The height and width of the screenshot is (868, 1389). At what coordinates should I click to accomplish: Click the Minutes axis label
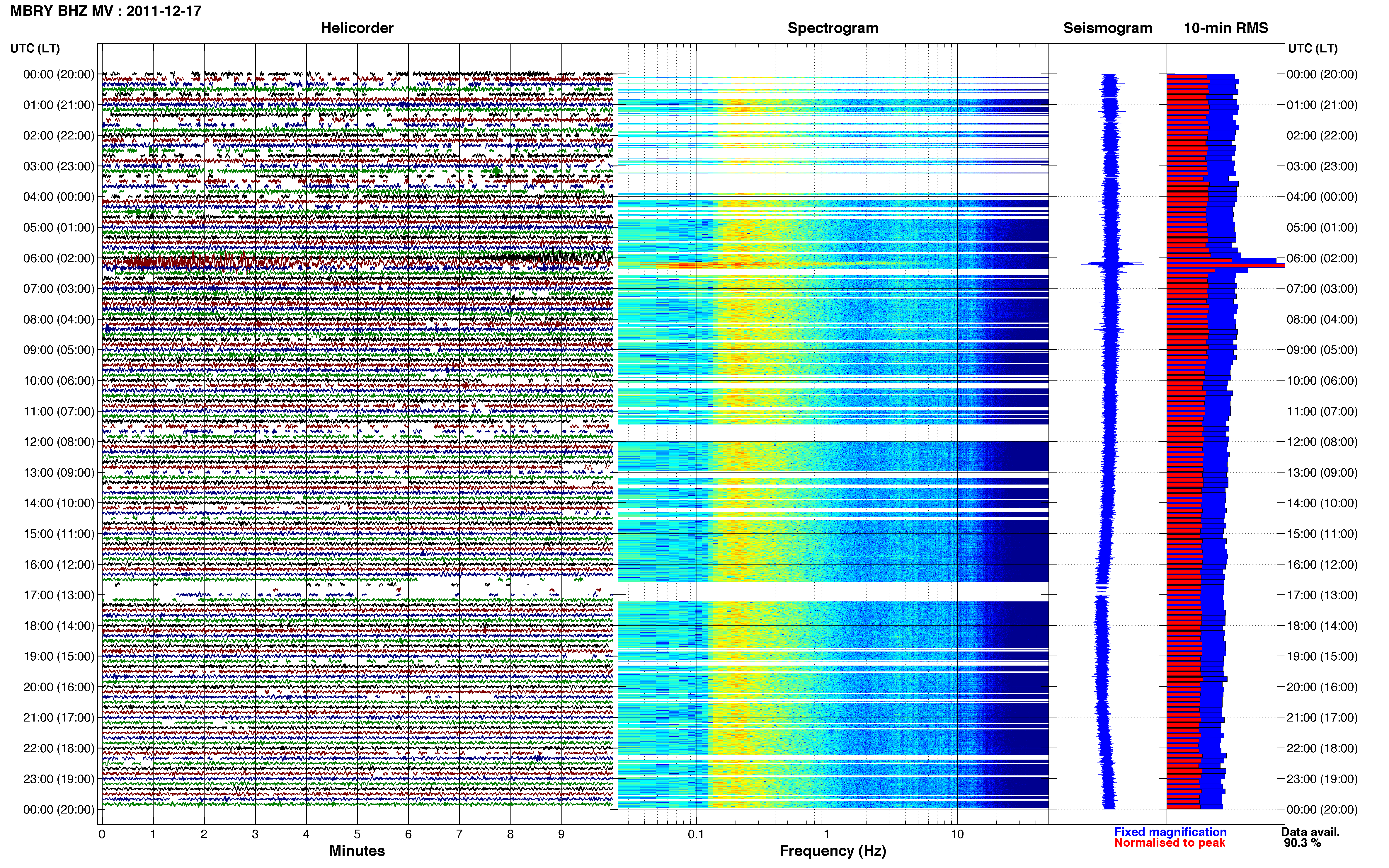click(x=357, y=851)
